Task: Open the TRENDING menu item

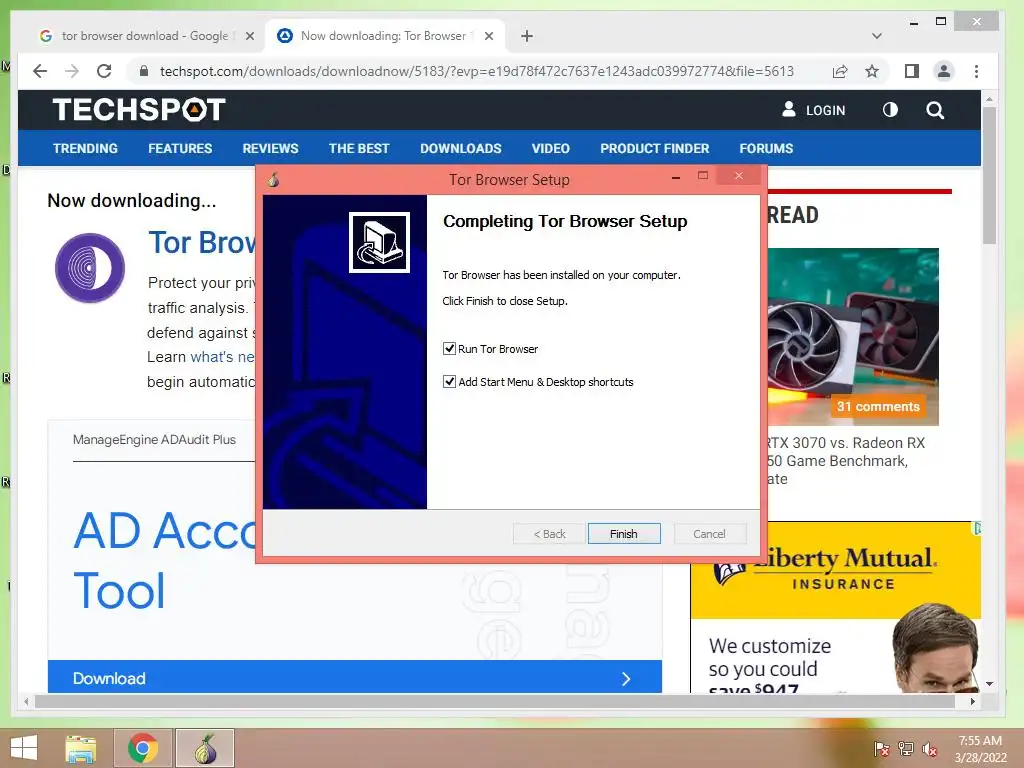Action: pos(86,148)
